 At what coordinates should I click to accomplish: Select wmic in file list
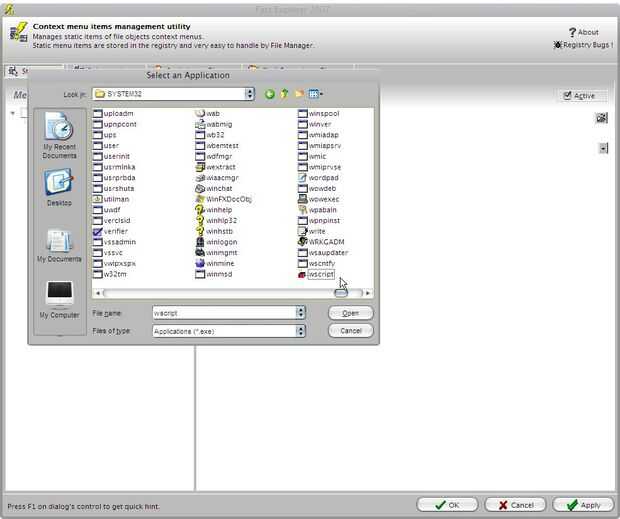(312, 156)
